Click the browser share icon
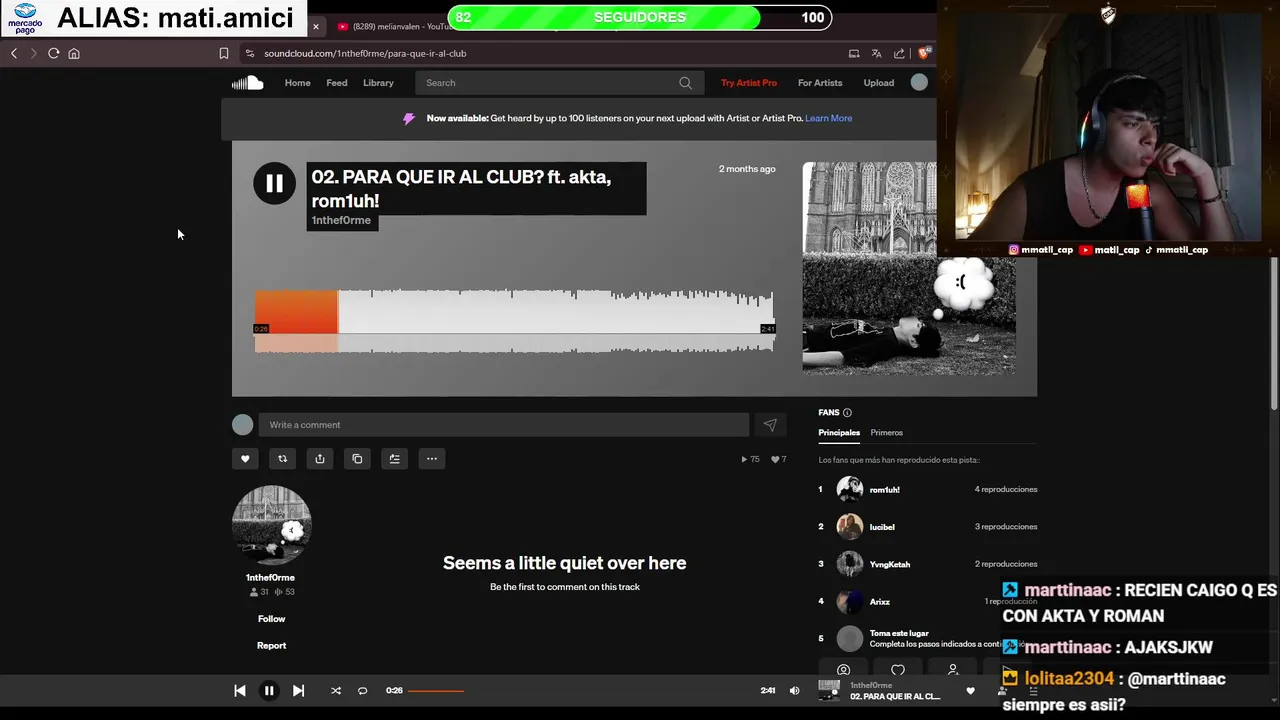The width and height of the screenshot is (1280, 720). pyautogui.click(x=899, y=53)
